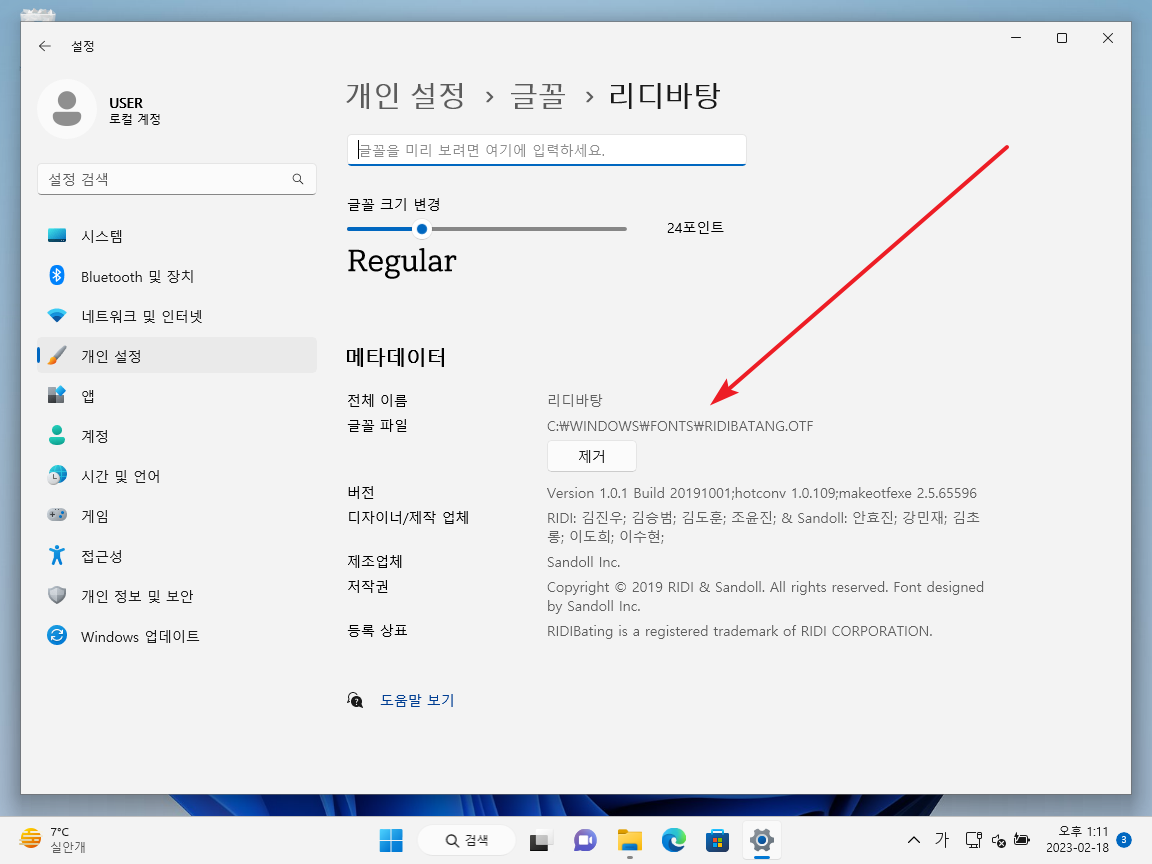Navigate to 개인 설정 breadcrumb
This screenshot has height=864, width=1152.
406,96
